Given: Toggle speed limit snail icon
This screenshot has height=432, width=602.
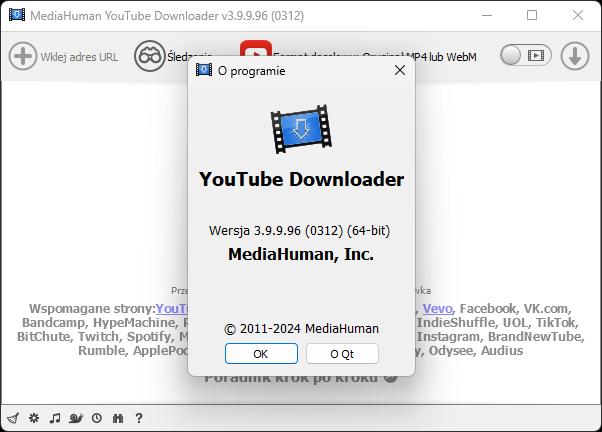Looking at the screenshot, I should pyautogui.click(x=76, y=418).
